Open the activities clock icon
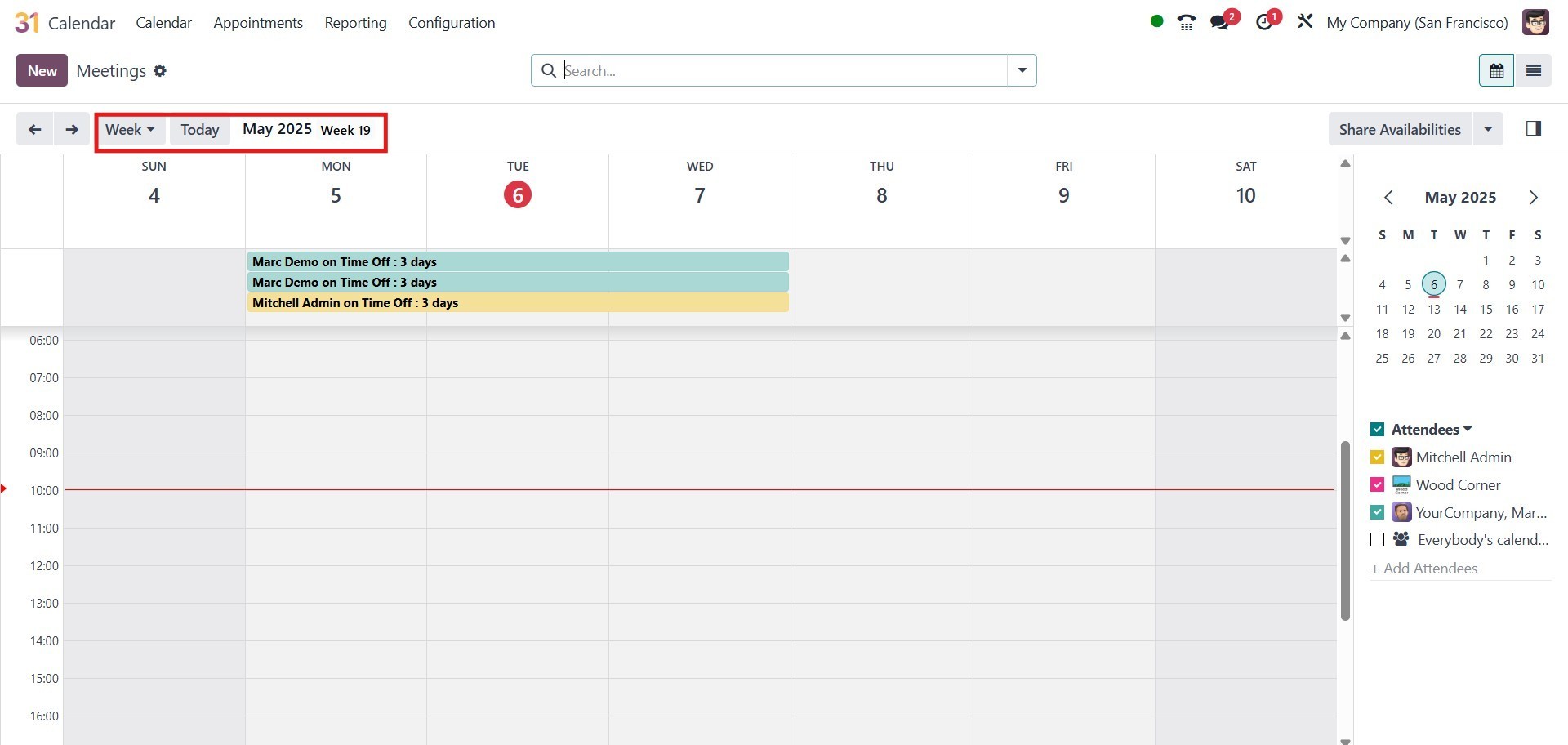This screenshot has height=745, width=1568. 1264,22
